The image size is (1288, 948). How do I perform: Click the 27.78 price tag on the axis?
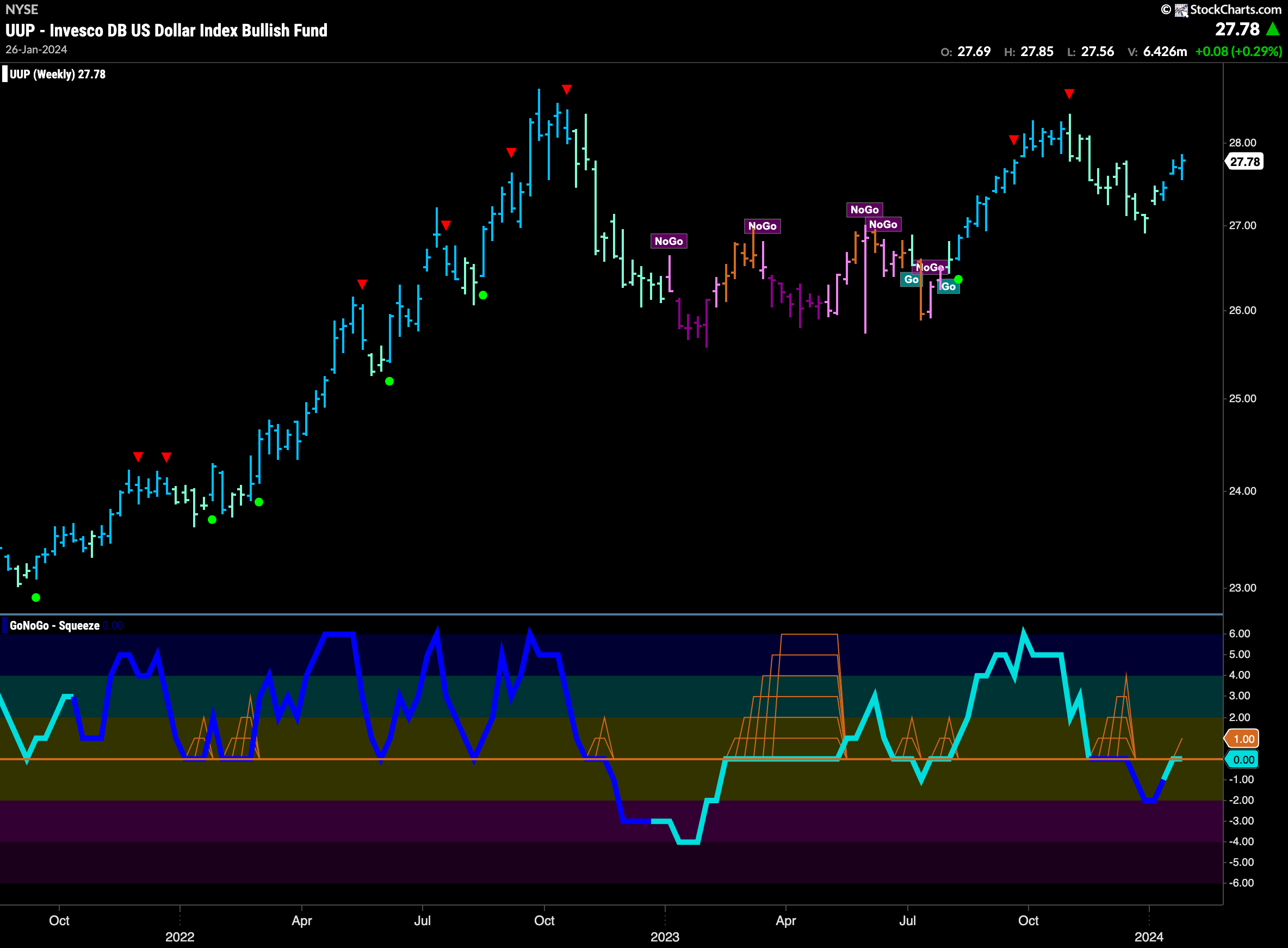(x=1244, y=162)
